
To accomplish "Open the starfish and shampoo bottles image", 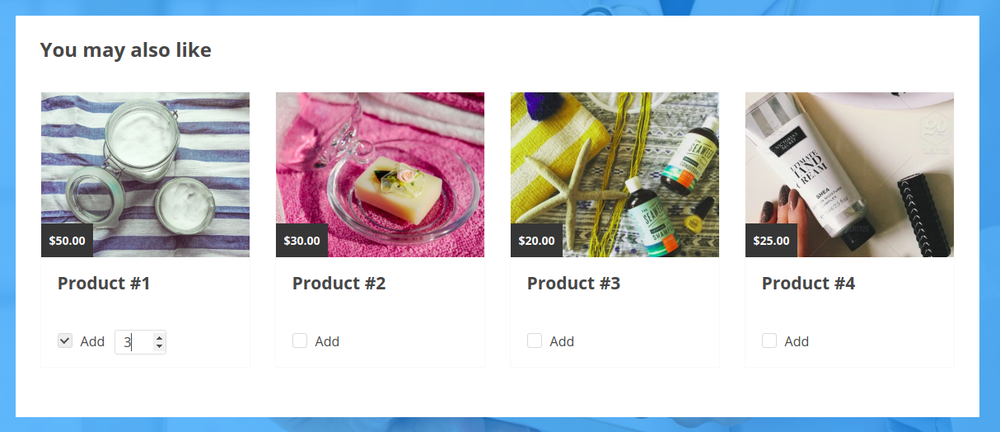I will [615, 175].
